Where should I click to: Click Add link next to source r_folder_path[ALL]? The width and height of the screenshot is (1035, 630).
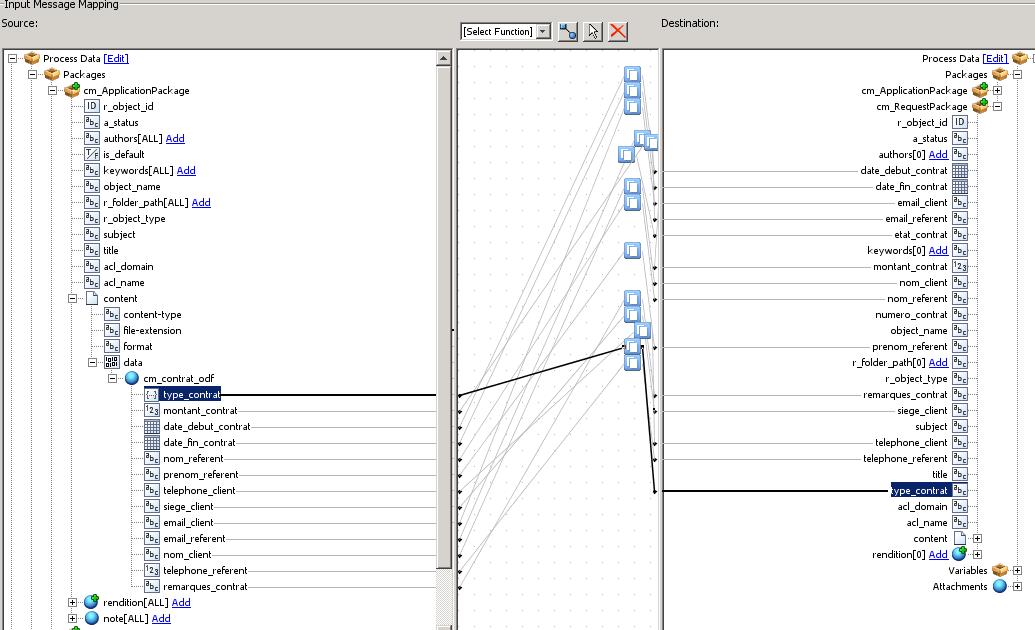(201, 203)
